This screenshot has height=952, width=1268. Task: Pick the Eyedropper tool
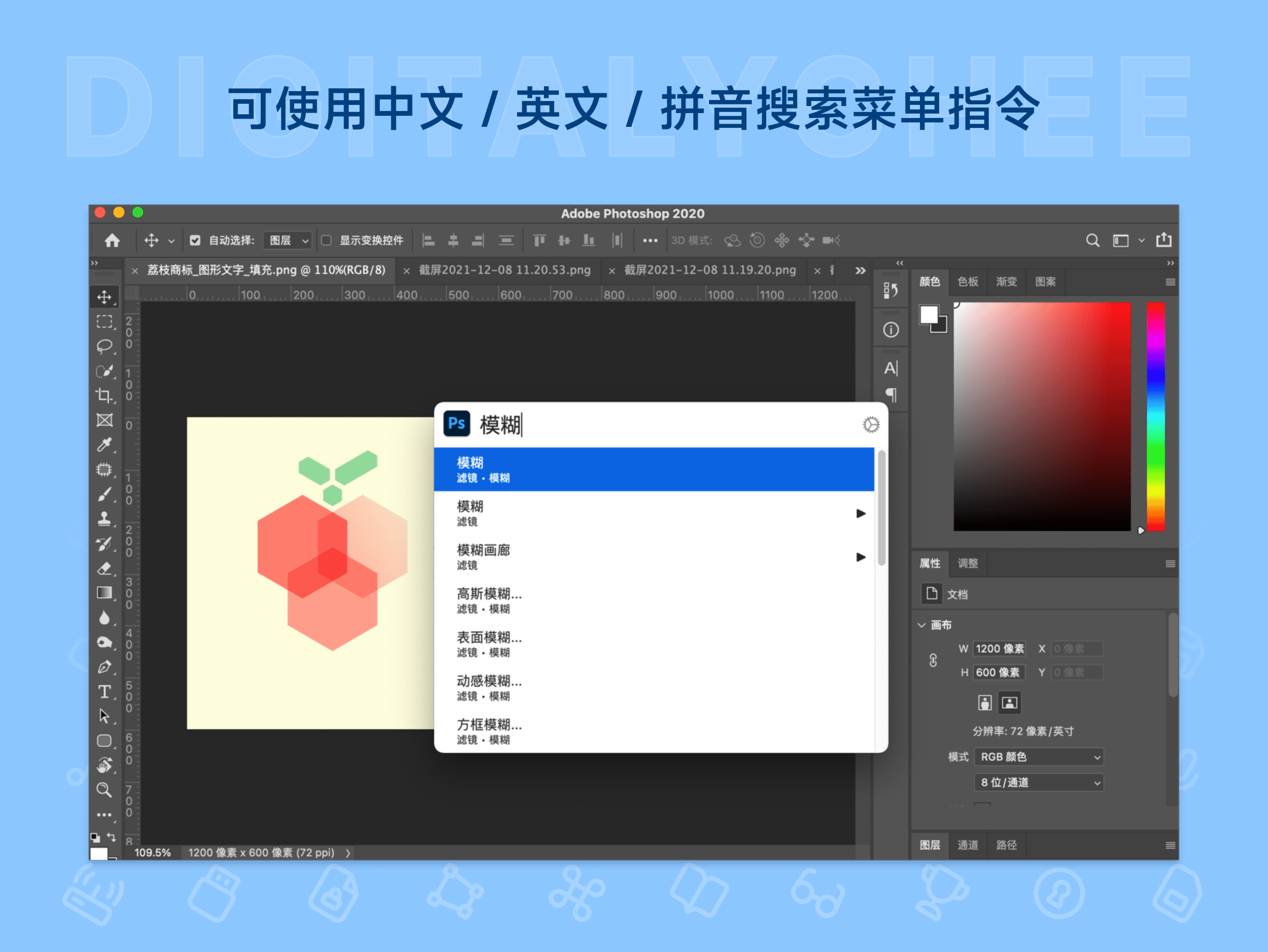105,445
